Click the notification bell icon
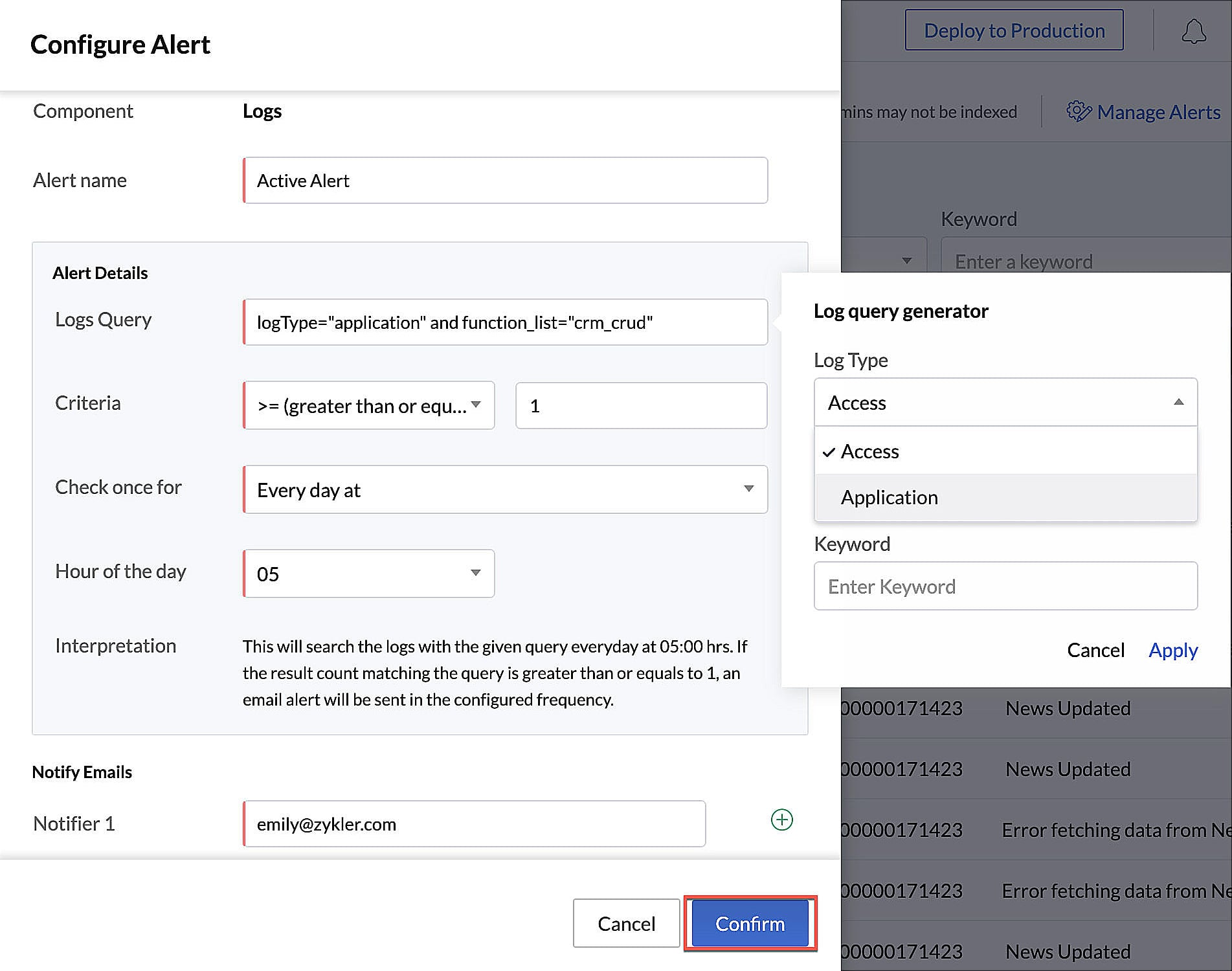 [1193, 31]
